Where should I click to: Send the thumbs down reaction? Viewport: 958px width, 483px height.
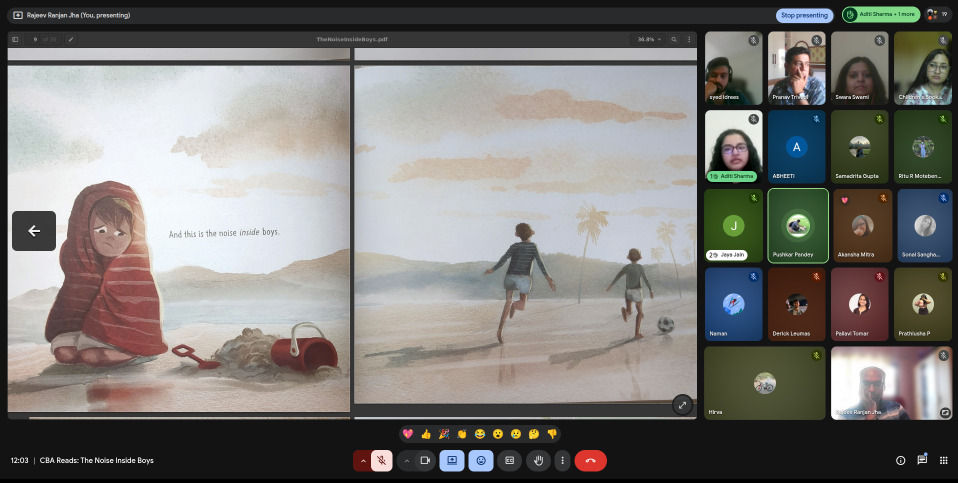[x=552, y=434]
